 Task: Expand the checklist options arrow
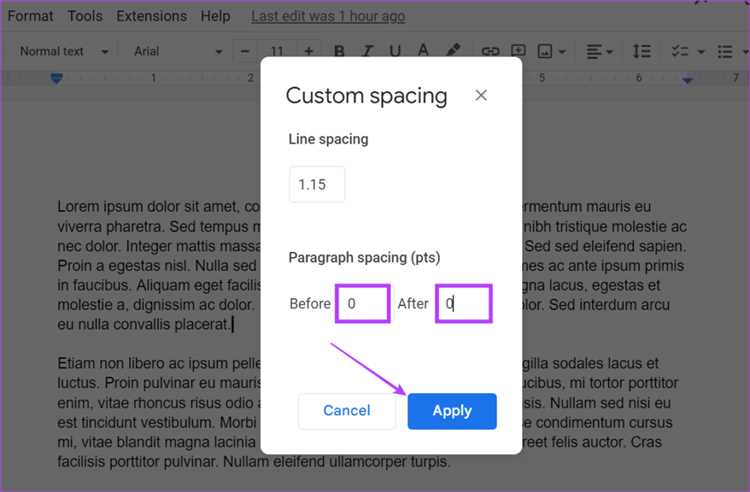pos(701,52)
